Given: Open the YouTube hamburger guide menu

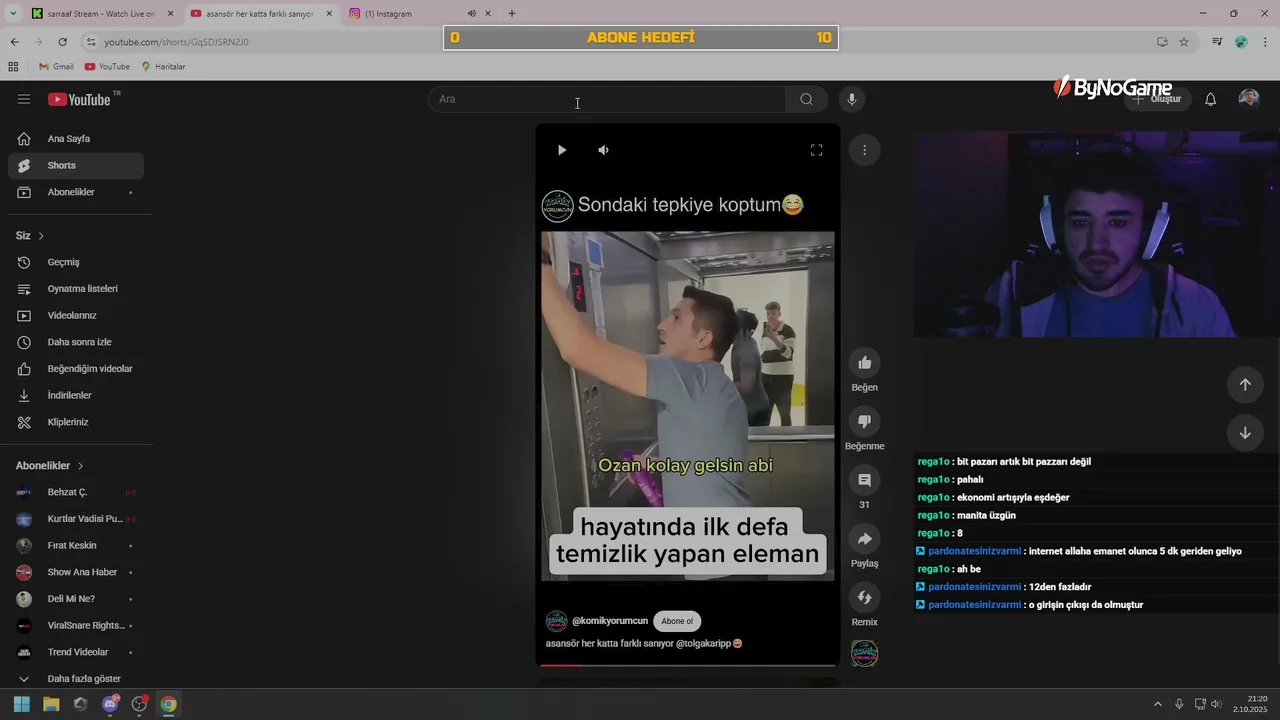Looking at the screenshot, I should coord(24,99).
